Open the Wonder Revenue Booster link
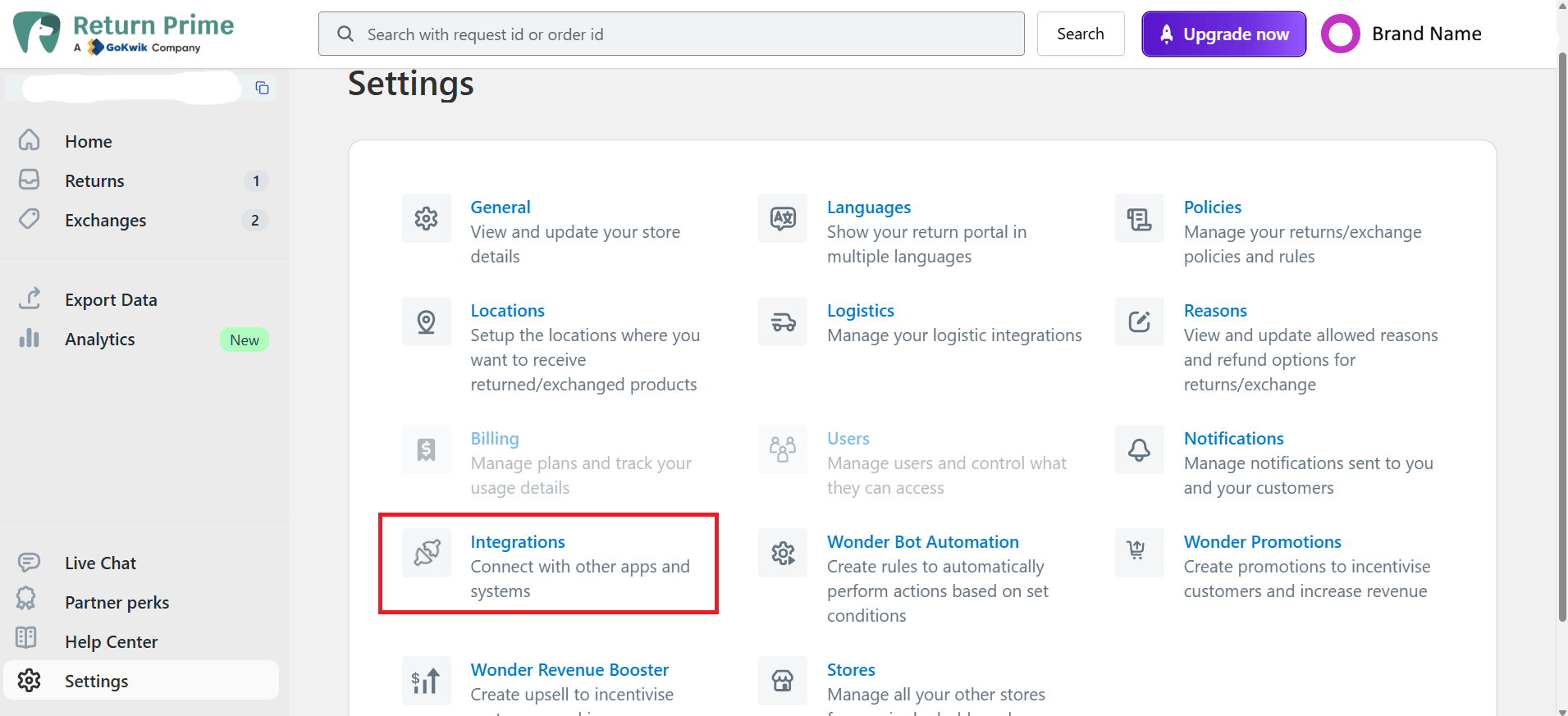 (x=569, y=669)
